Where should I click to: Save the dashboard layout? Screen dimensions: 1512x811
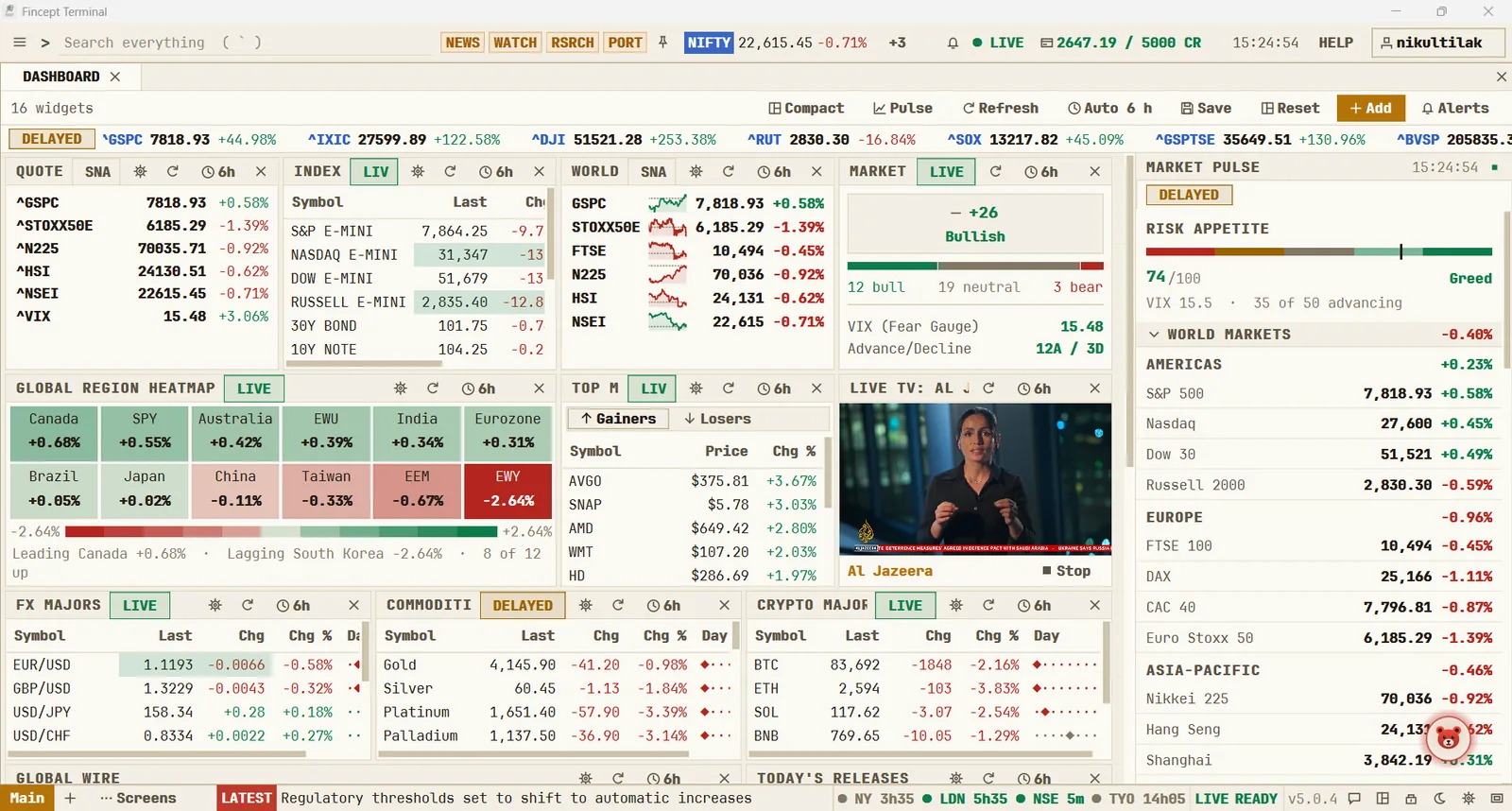click(1206, 109)
